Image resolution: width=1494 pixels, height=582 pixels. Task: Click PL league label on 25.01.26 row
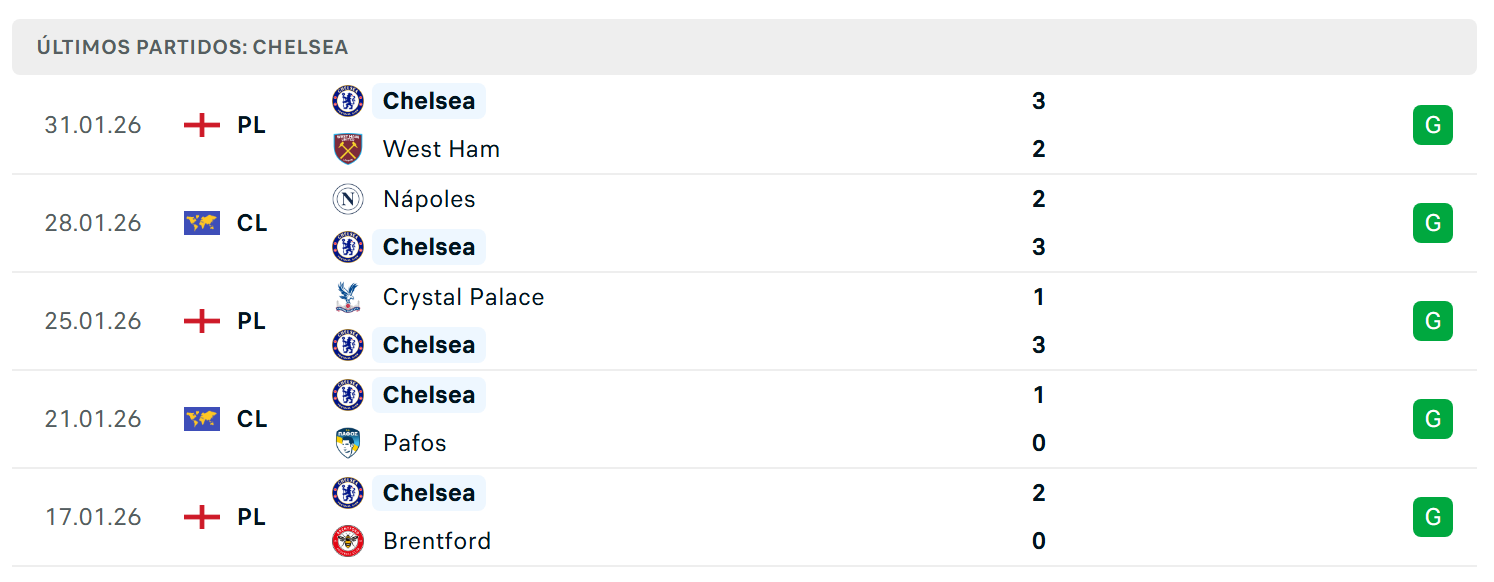point(252,321)
